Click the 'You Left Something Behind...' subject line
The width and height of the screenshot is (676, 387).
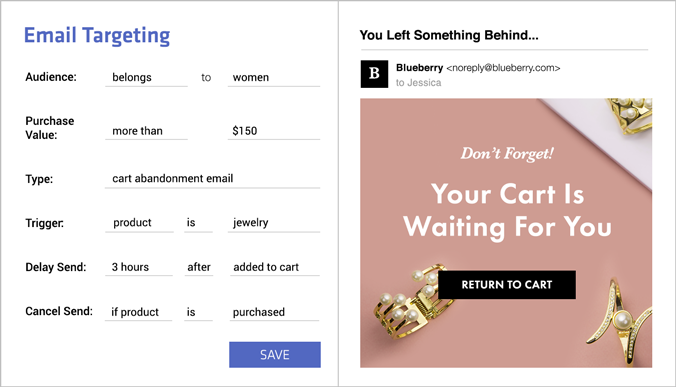[x=449, y=35]
